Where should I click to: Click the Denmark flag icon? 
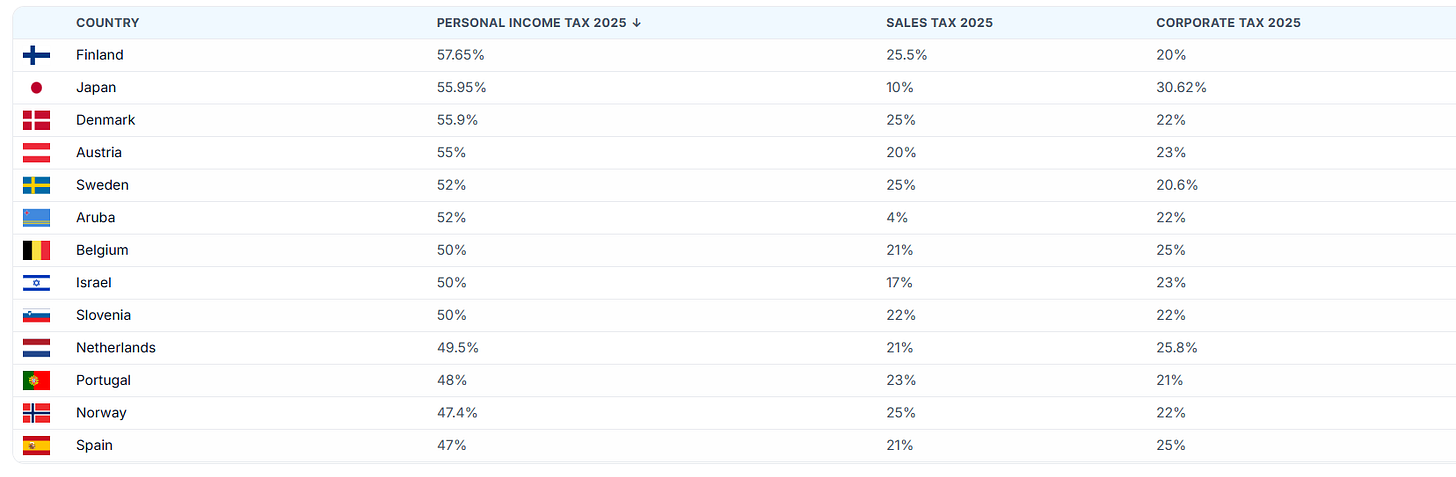(36, 120)
